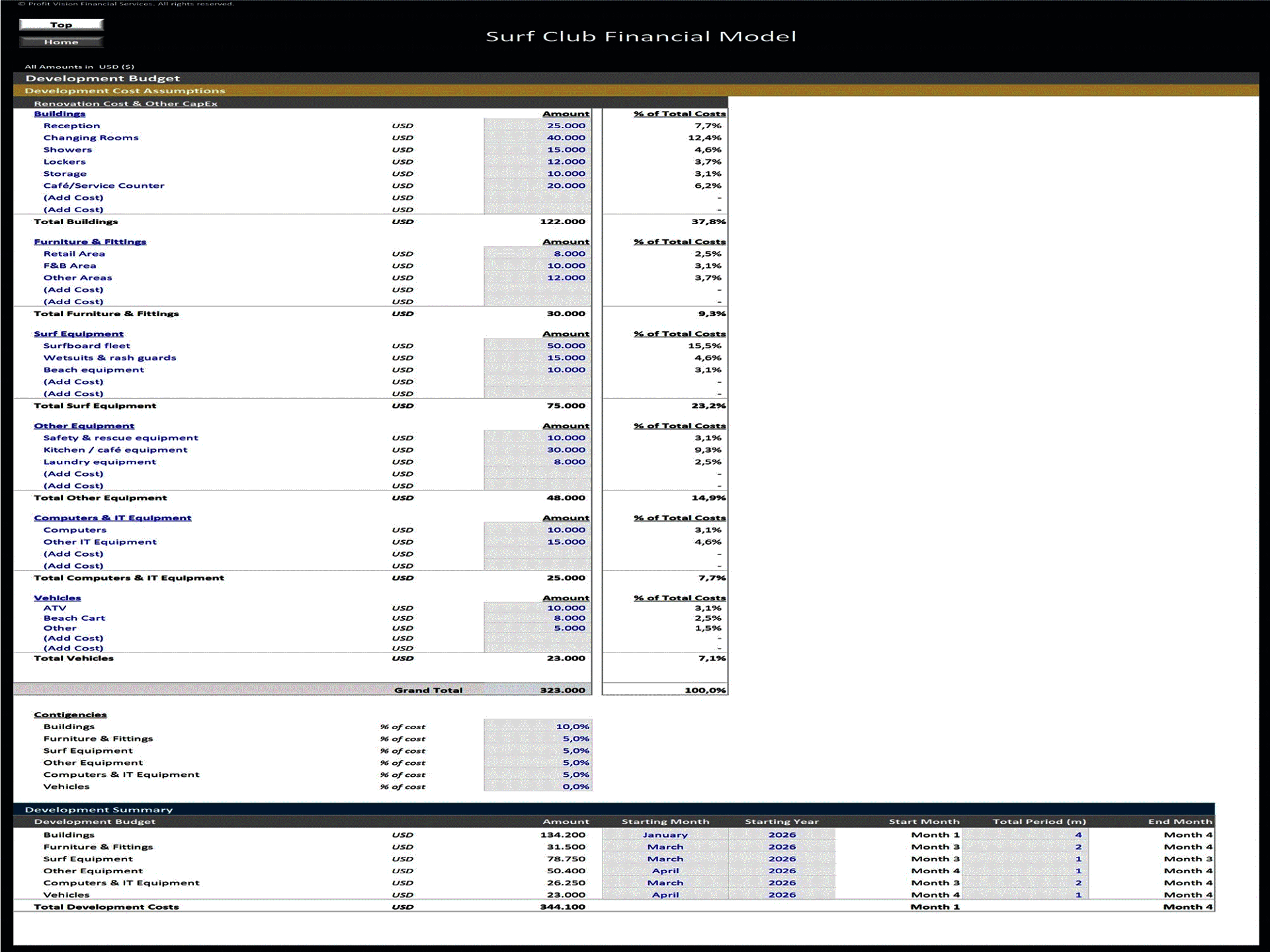Select Lockers amount cell 12.000
This screenshot has height=952, width=1270.
coord(538,161)
